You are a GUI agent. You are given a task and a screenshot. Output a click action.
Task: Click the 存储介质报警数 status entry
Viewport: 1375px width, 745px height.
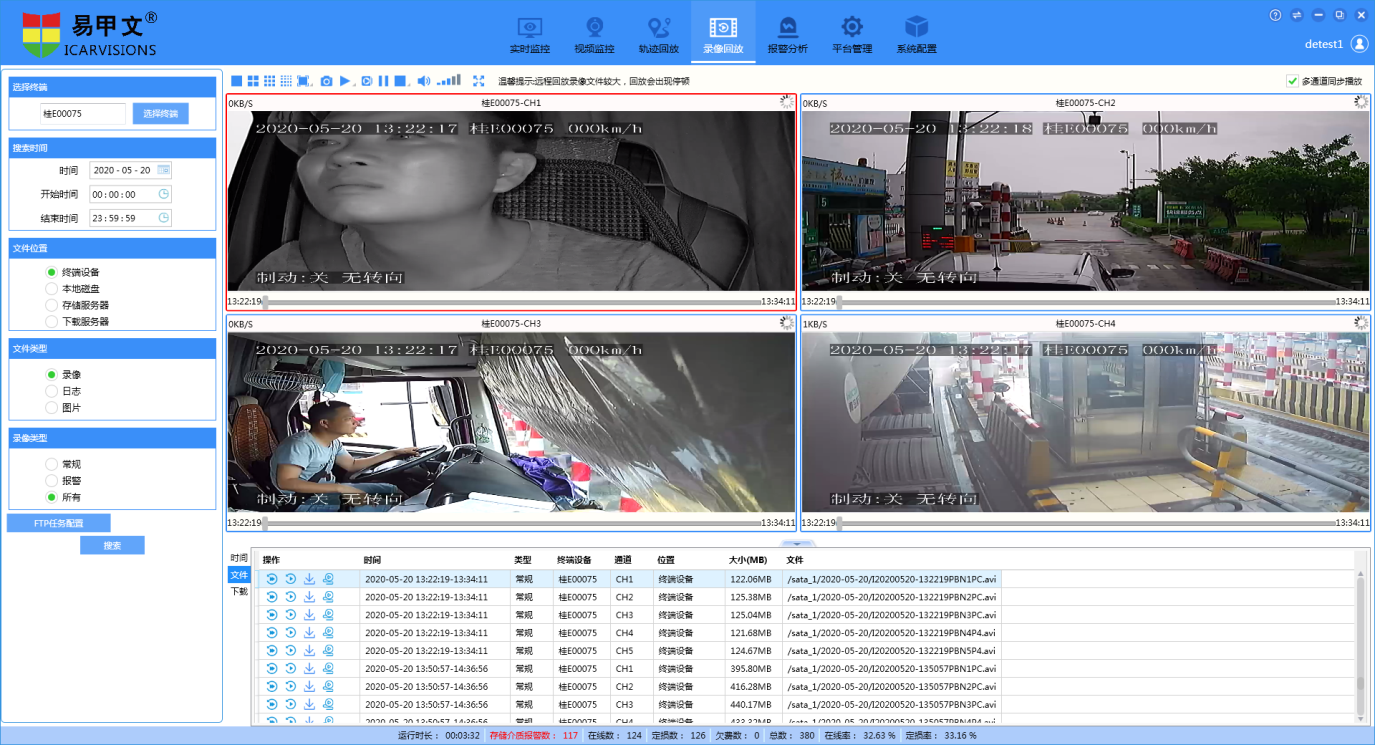(x=534, y=736)
